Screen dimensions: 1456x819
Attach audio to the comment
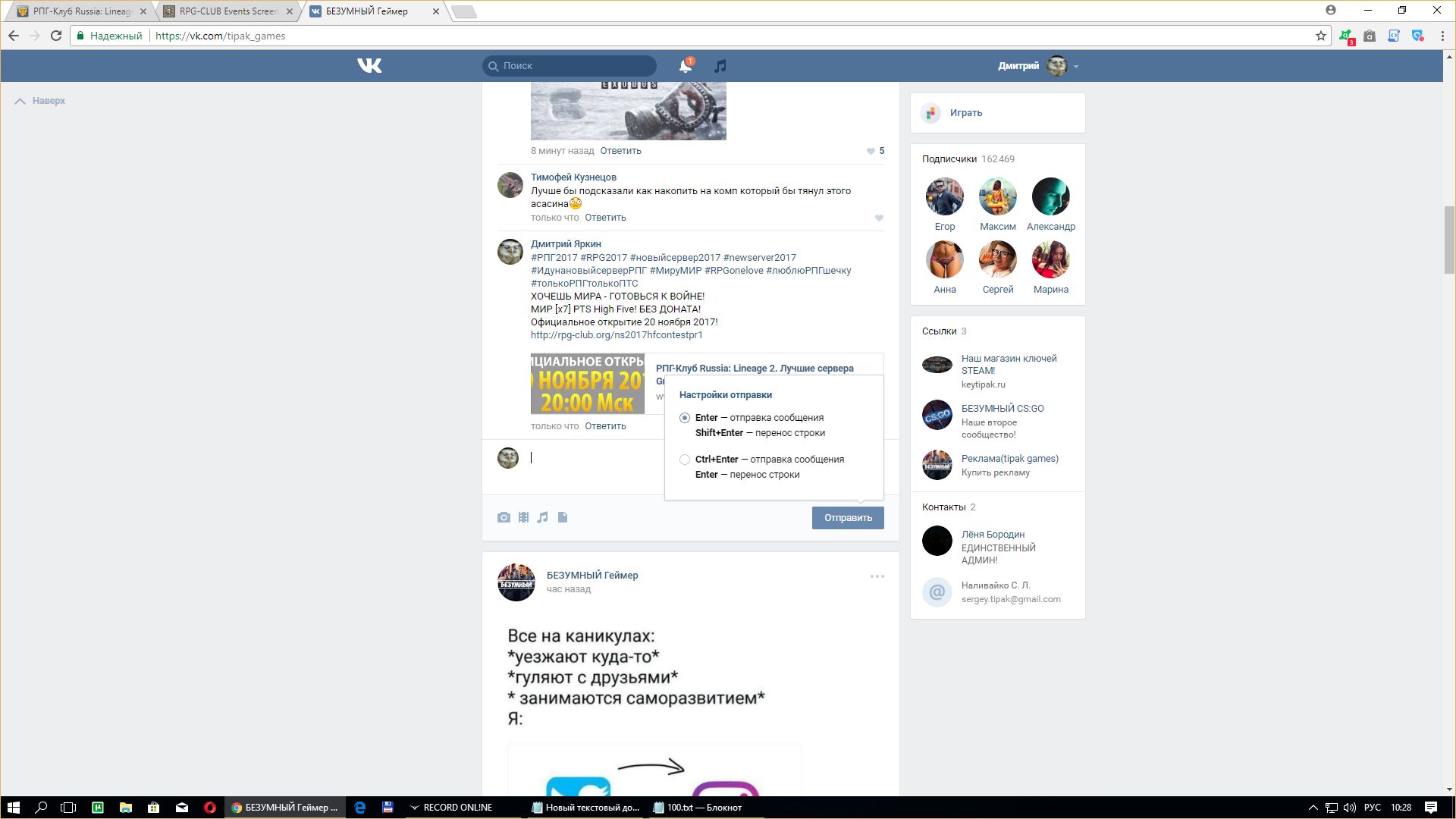(x=542, y=517)
